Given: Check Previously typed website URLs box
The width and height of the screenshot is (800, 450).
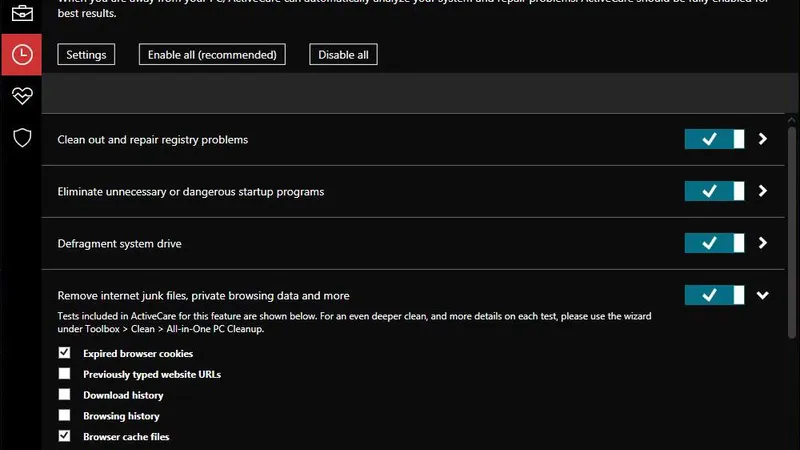Looking at the screenshot, I should click(x=65, y=374).
